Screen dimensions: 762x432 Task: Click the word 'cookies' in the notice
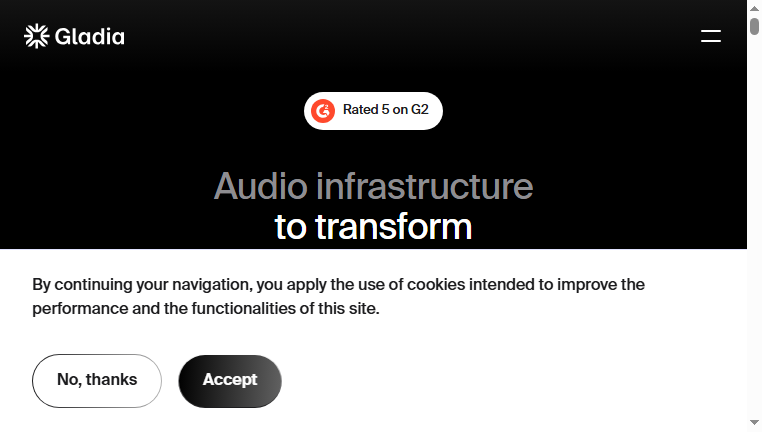[x=436, y=285]
